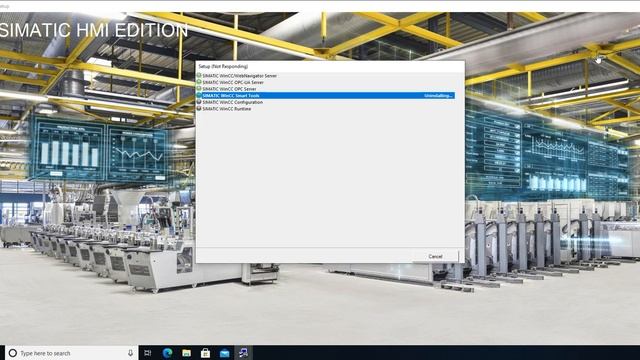The height and width of the screenshot is (360, 640).
Task: Open File Explorer from the taskbar
Action: coord(187,353)
